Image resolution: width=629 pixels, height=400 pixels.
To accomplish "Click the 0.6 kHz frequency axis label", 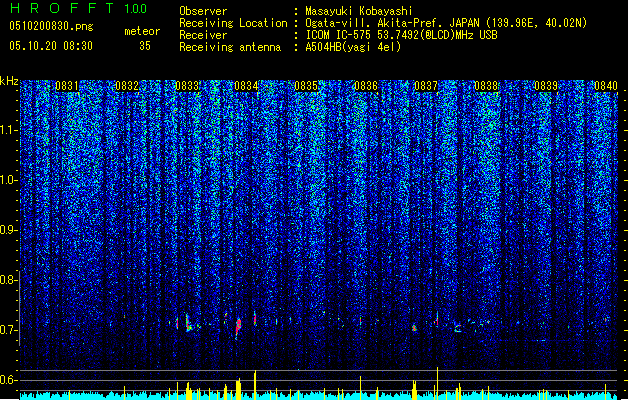I will coord(8,380).
